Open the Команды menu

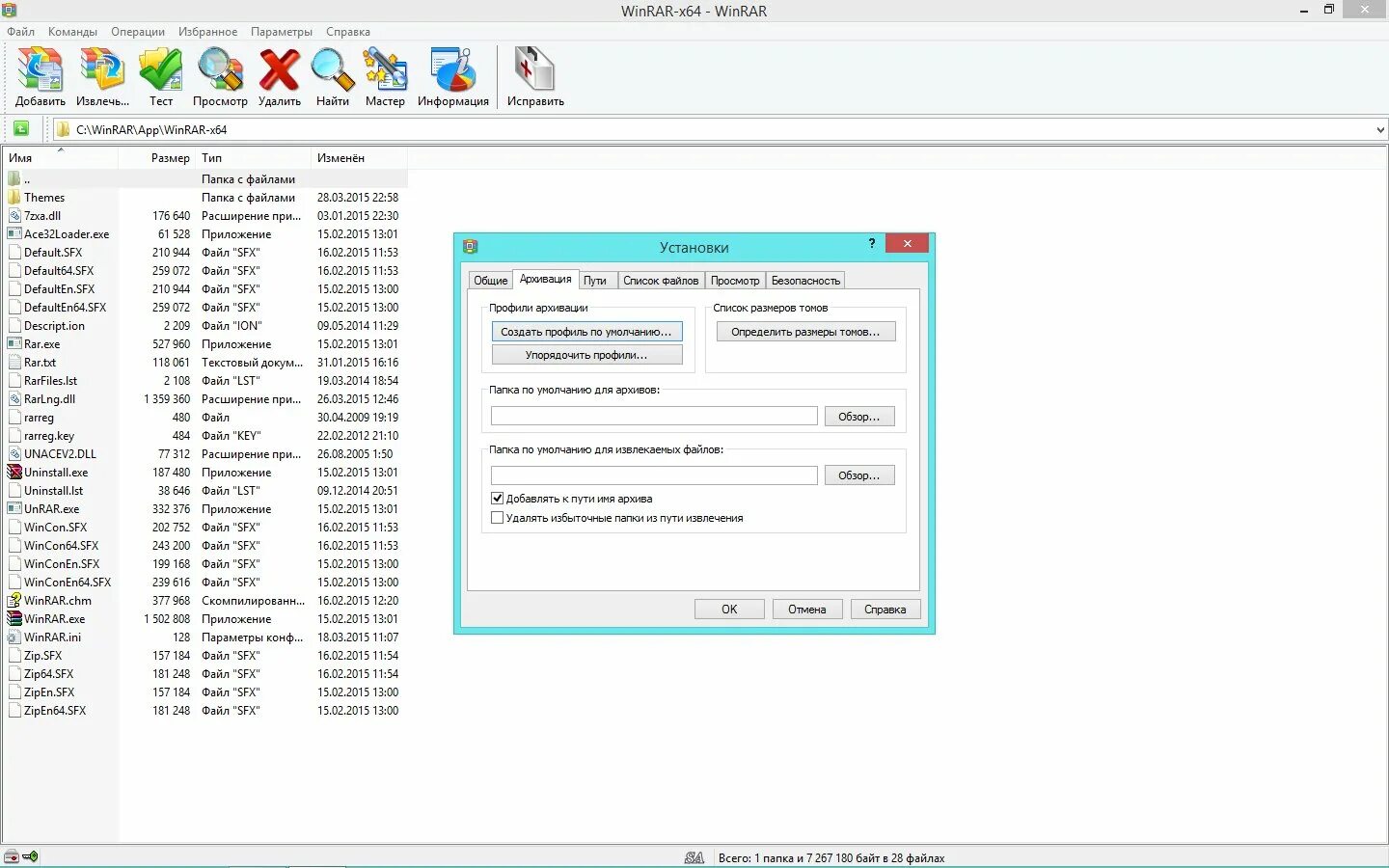[72, 32]
